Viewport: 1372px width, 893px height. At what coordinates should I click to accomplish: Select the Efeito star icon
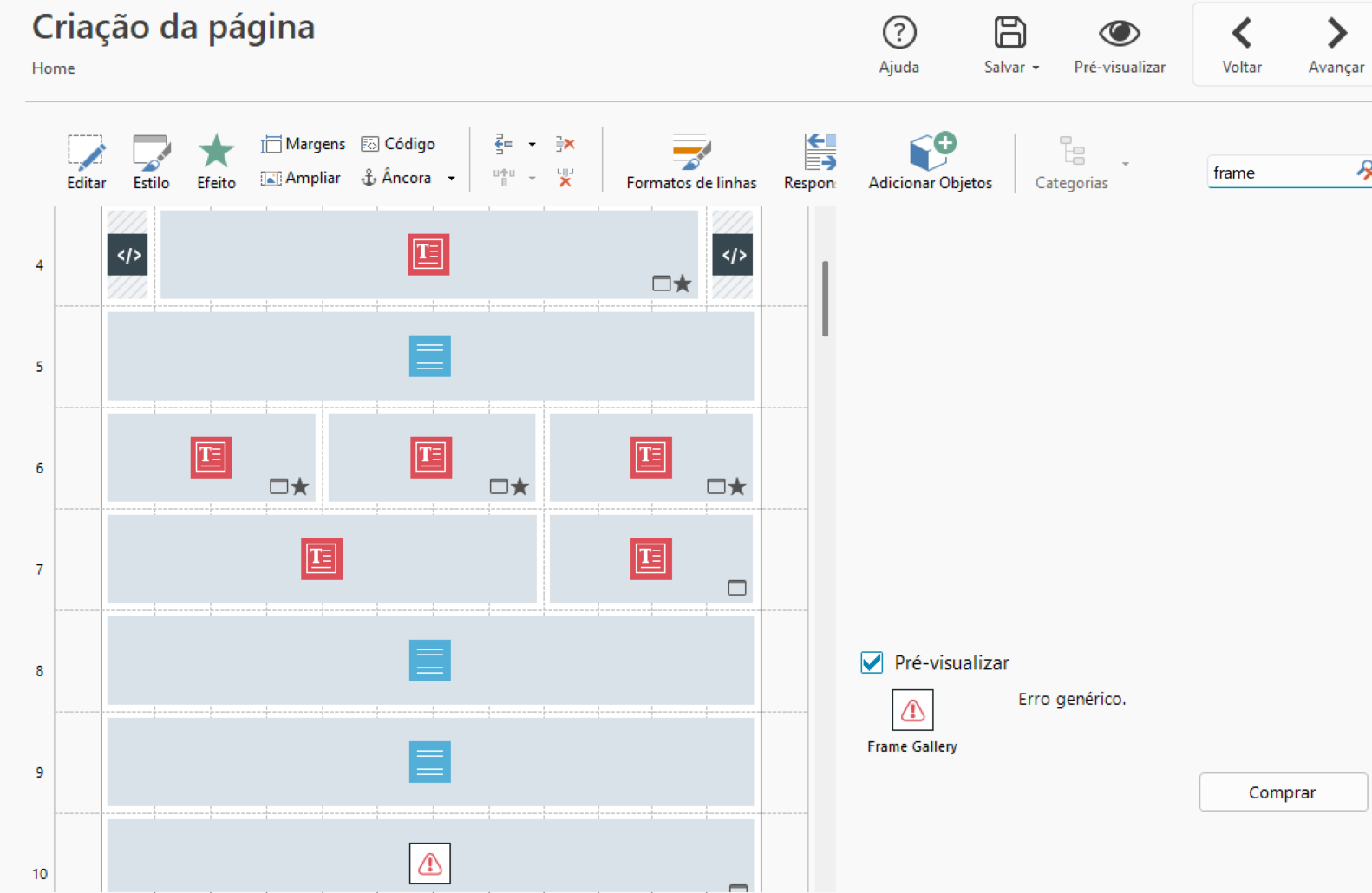[x=216, y=153]
